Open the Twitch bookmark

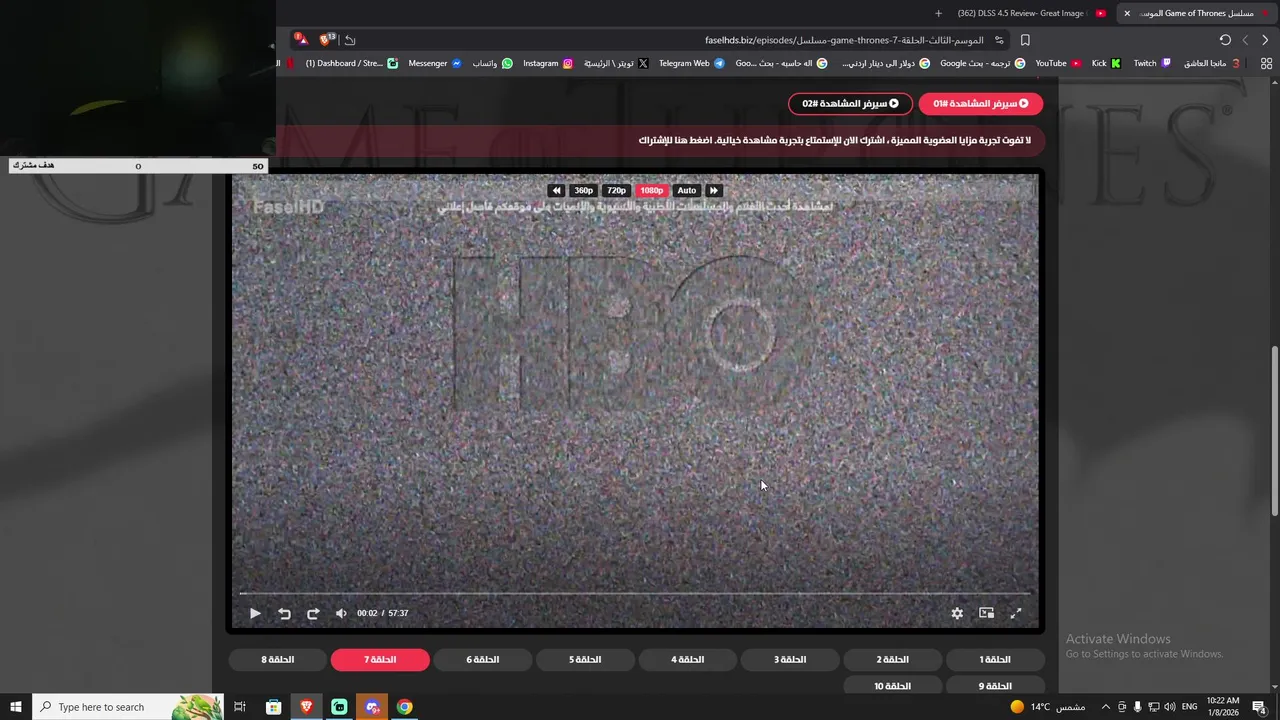click(x=1152, y=63)
